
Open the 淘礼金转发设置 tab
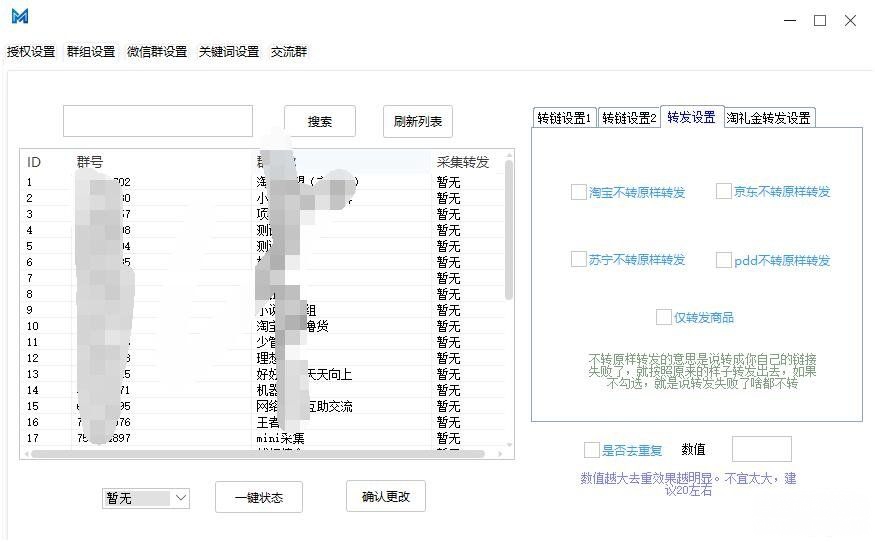[x=769, y=118]
